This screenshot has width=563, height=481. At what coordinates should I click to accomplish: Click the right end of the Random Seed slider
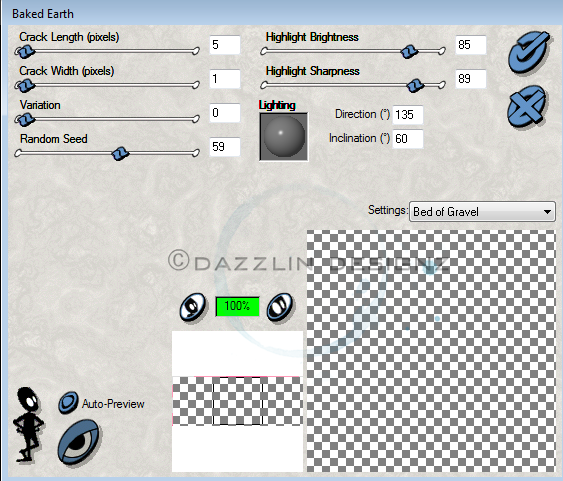196,153
